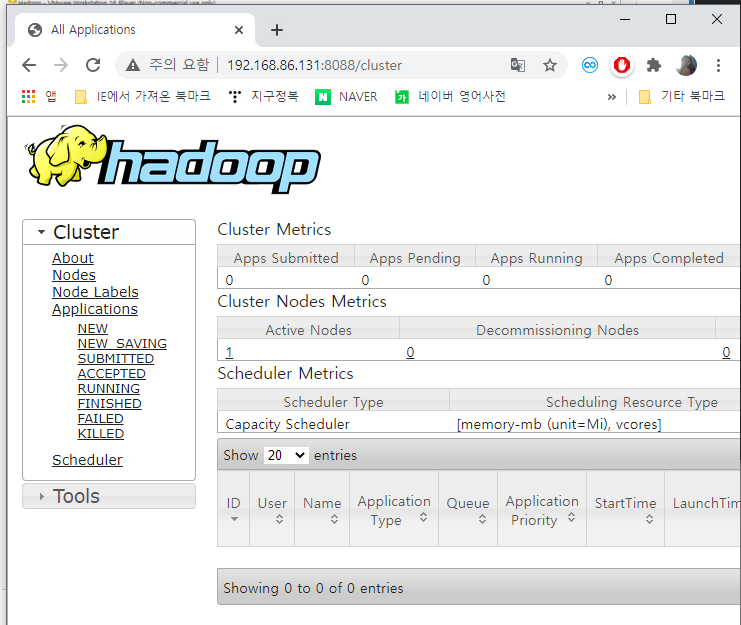Go forward in browser history
The width and height of the screenshot is (741, 625).
(61, 65)
